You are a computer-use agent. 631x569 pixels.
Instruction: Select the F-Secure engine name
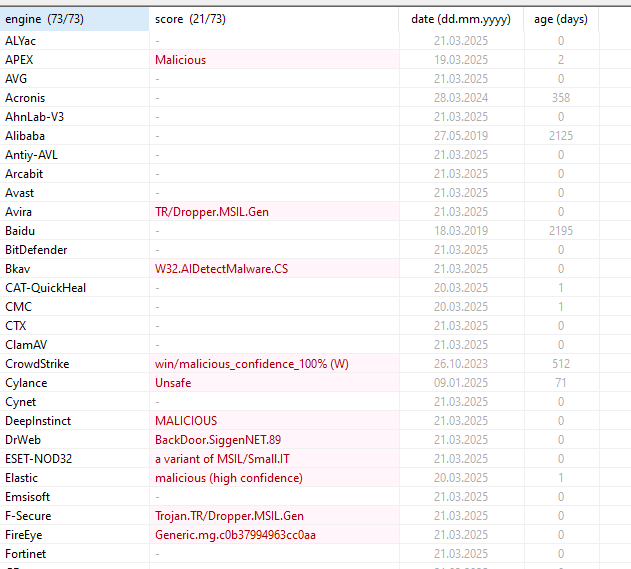coord(28,516)
